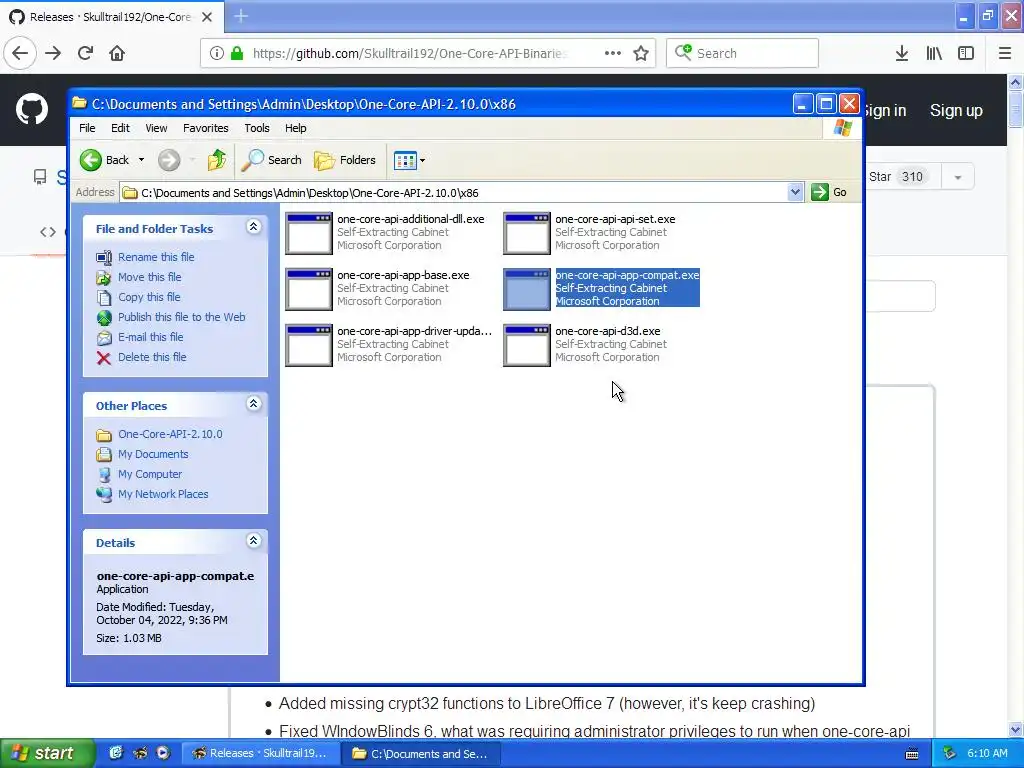1024x768 pixels.
Task: Click the GitHub logo on the page
Action: click(x=32, y=109)
